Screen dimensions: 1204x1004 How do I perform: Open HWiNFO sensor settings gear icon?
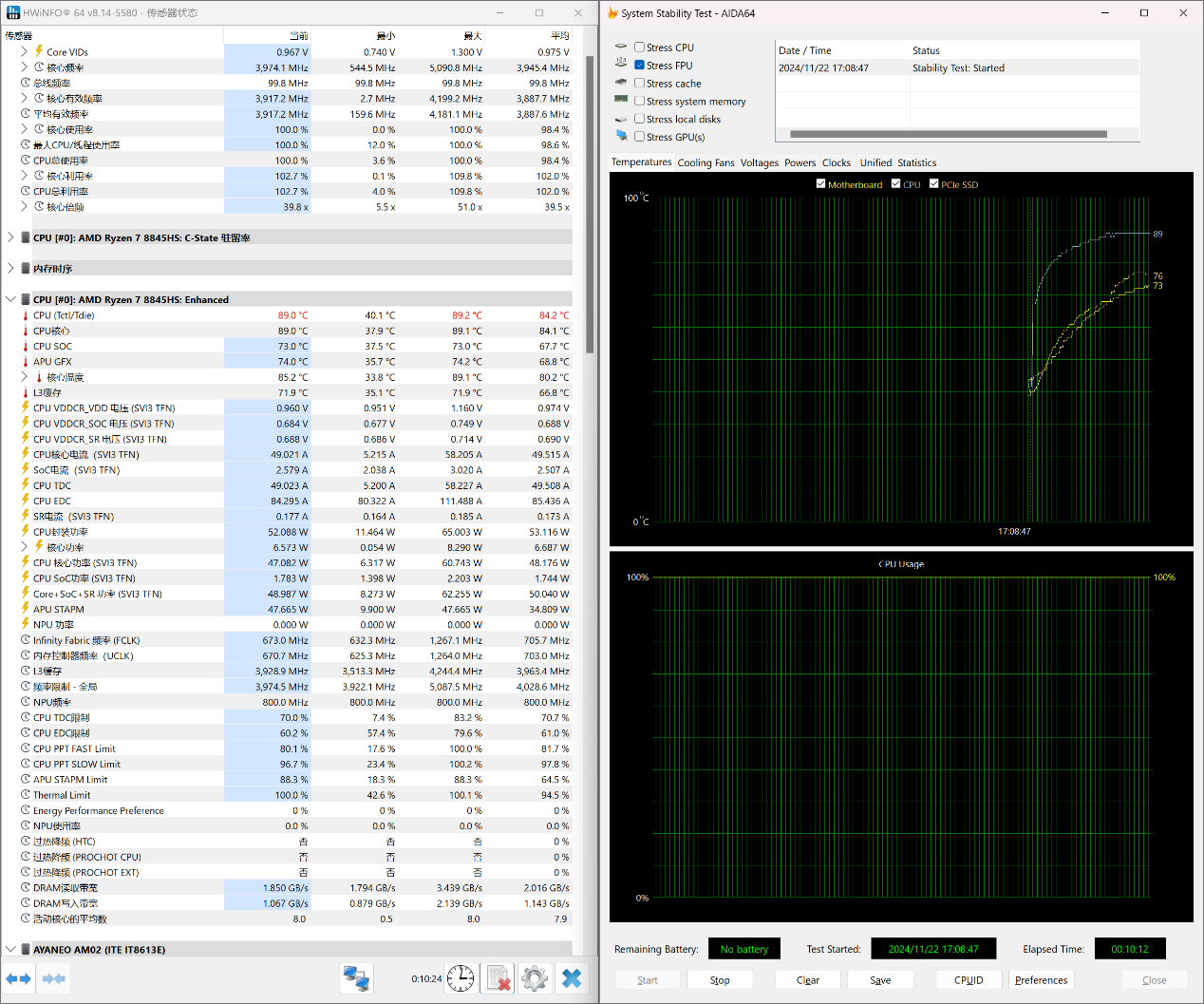[535, 978]
